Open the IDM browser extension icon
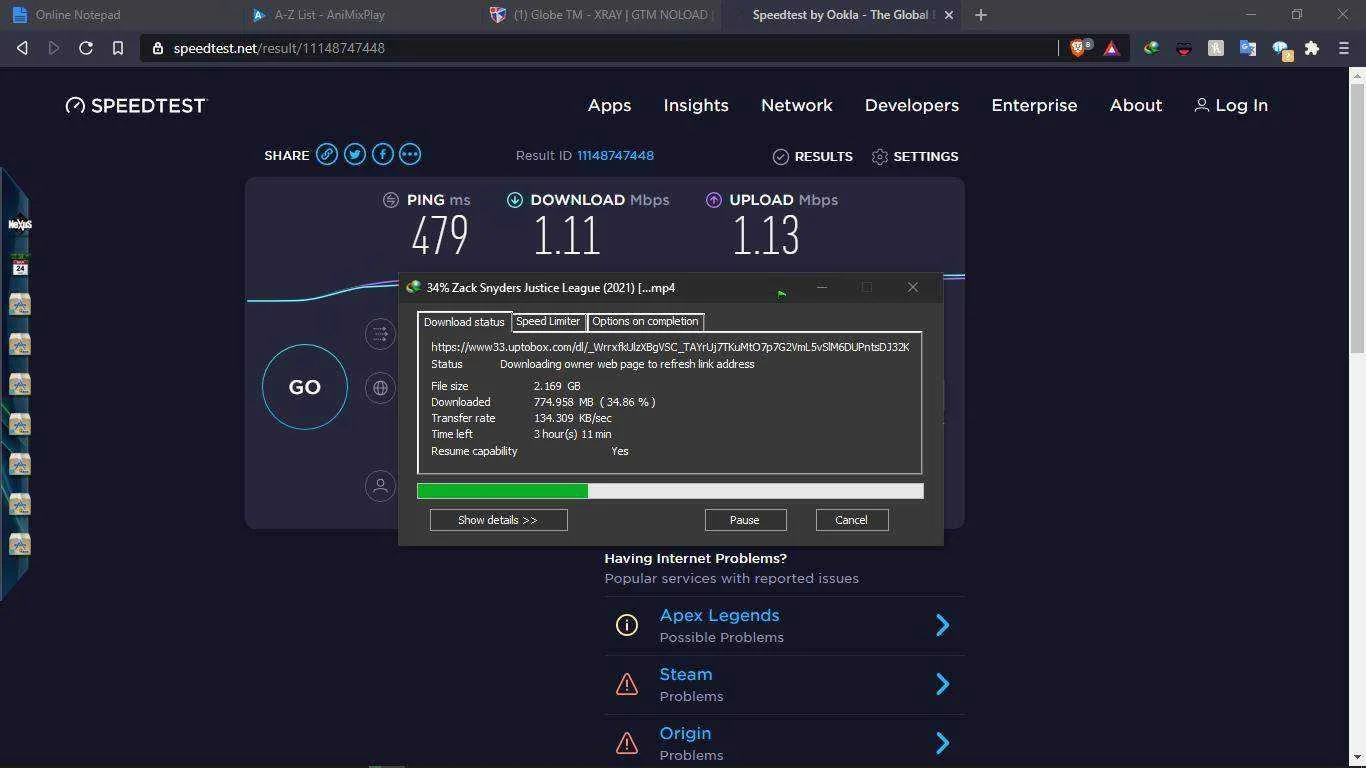Screen dimensions: 1366x768 [x=1152, y=48]
